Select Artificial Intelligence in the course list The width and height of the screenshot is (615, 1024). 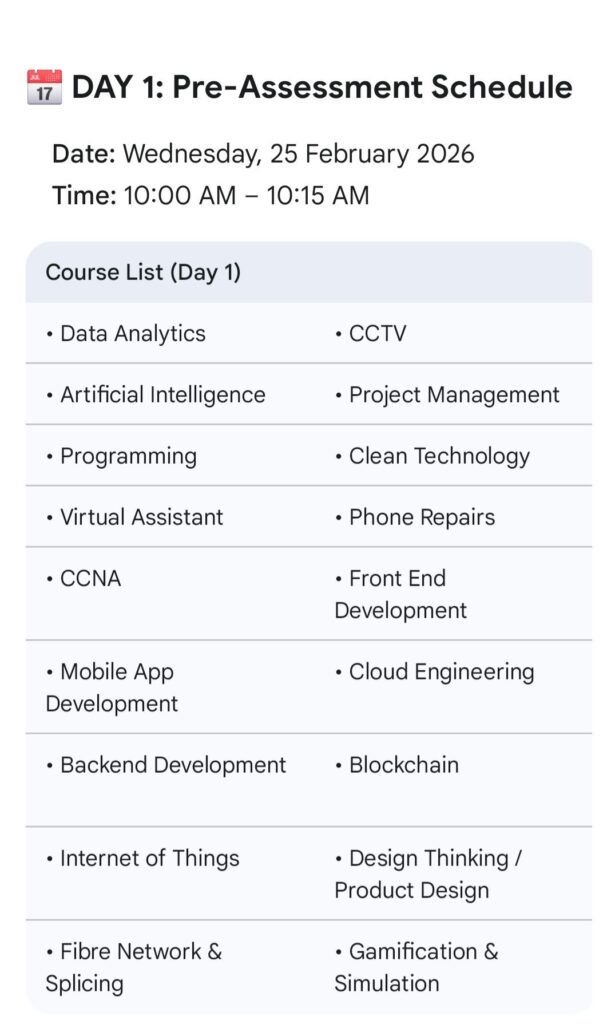[x=162, y=395]
